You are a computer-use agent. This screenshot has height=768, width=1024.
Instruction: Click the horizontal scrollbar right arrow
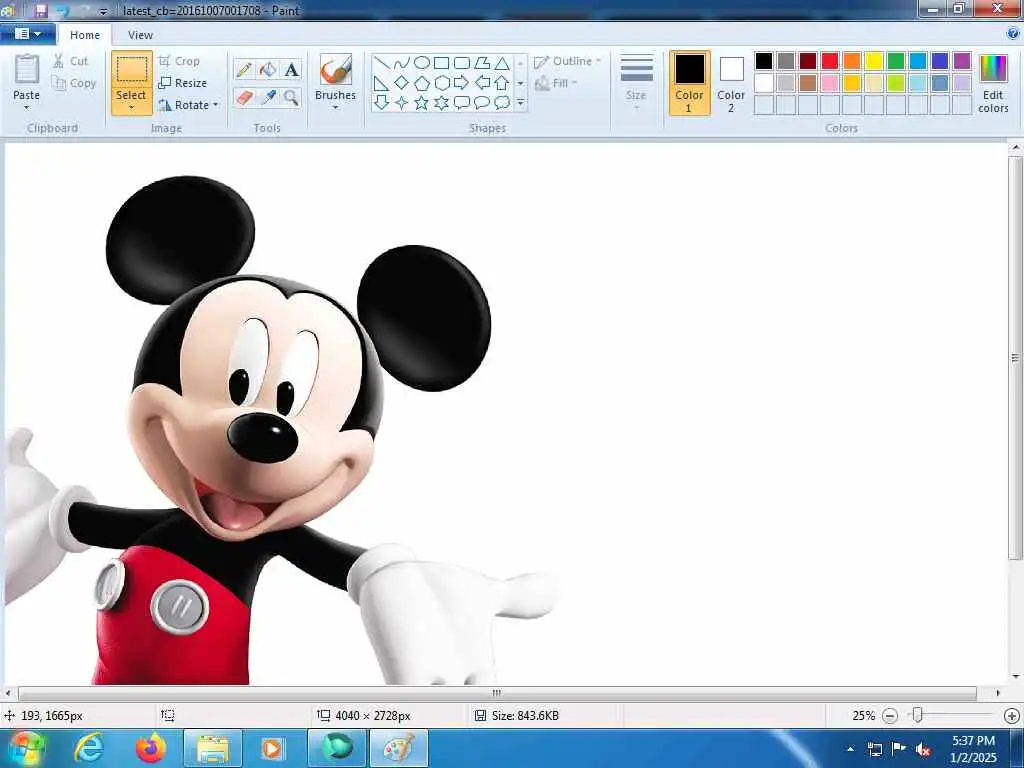tap(998, 693)
